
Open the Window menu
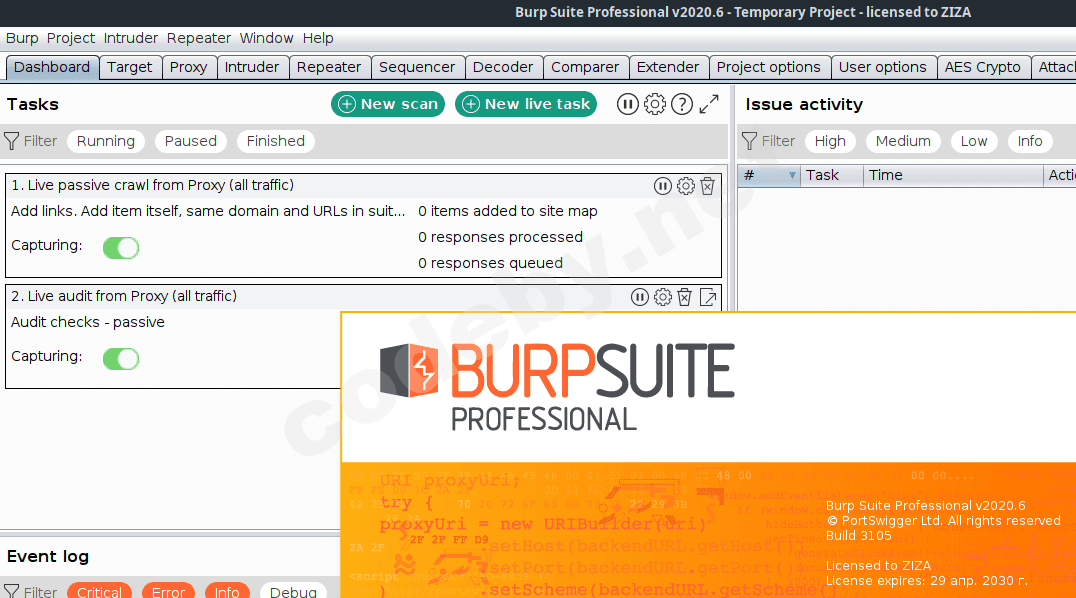pos(266,38)
